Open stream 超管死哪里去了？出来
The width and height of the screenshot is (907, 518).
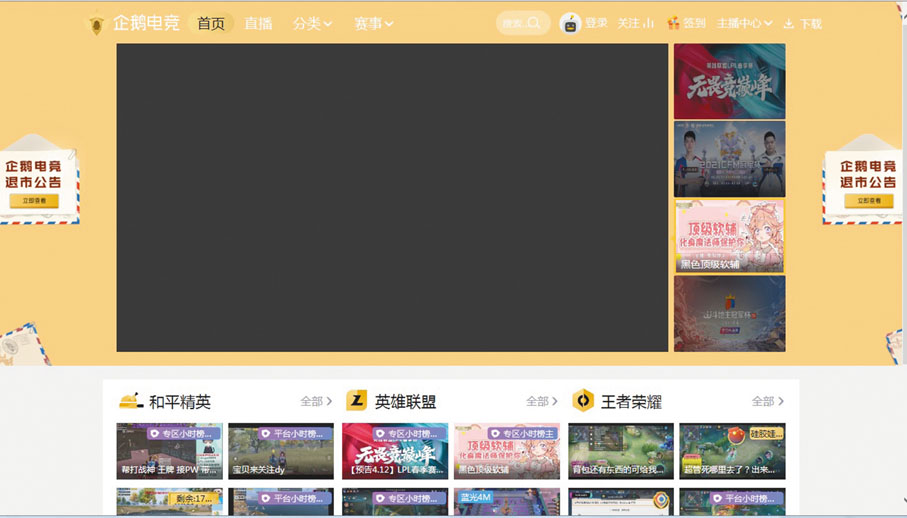pos(732,451)
